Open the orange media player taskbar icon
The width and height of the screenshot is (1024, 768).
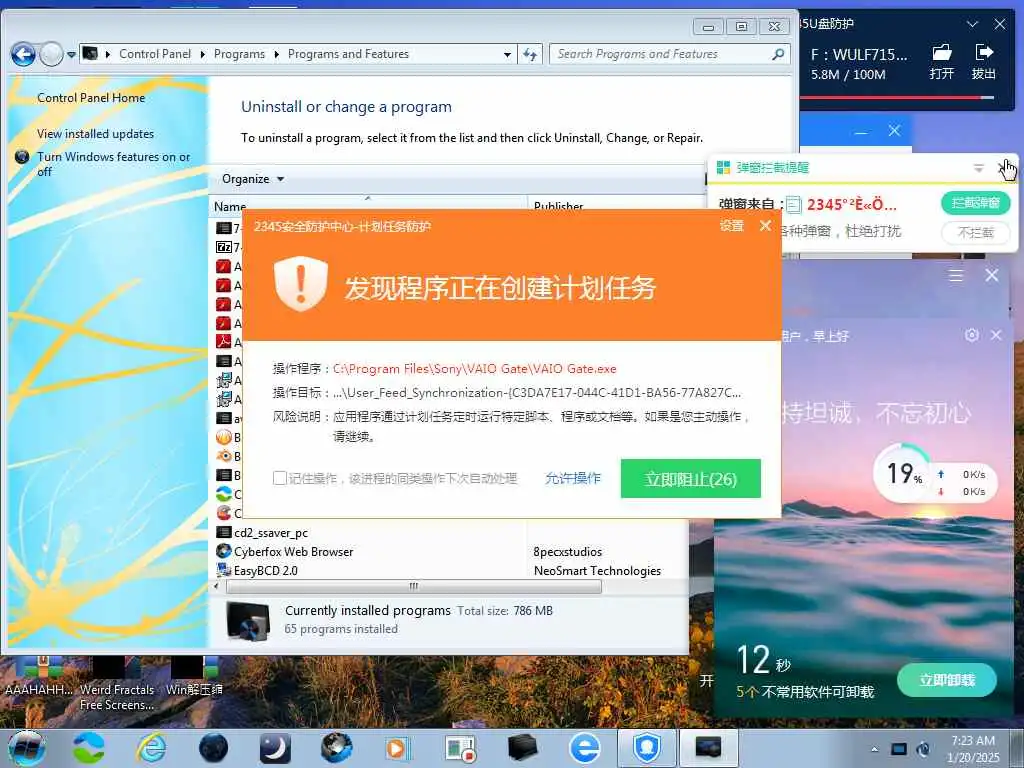click(396, 748)
